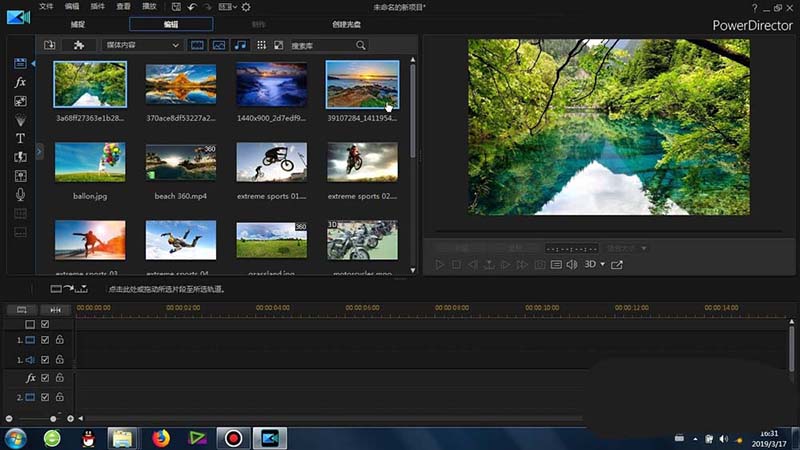Click the preview snapshot camera icon
The image size is (800, 450).
click(x=540, y=265)
